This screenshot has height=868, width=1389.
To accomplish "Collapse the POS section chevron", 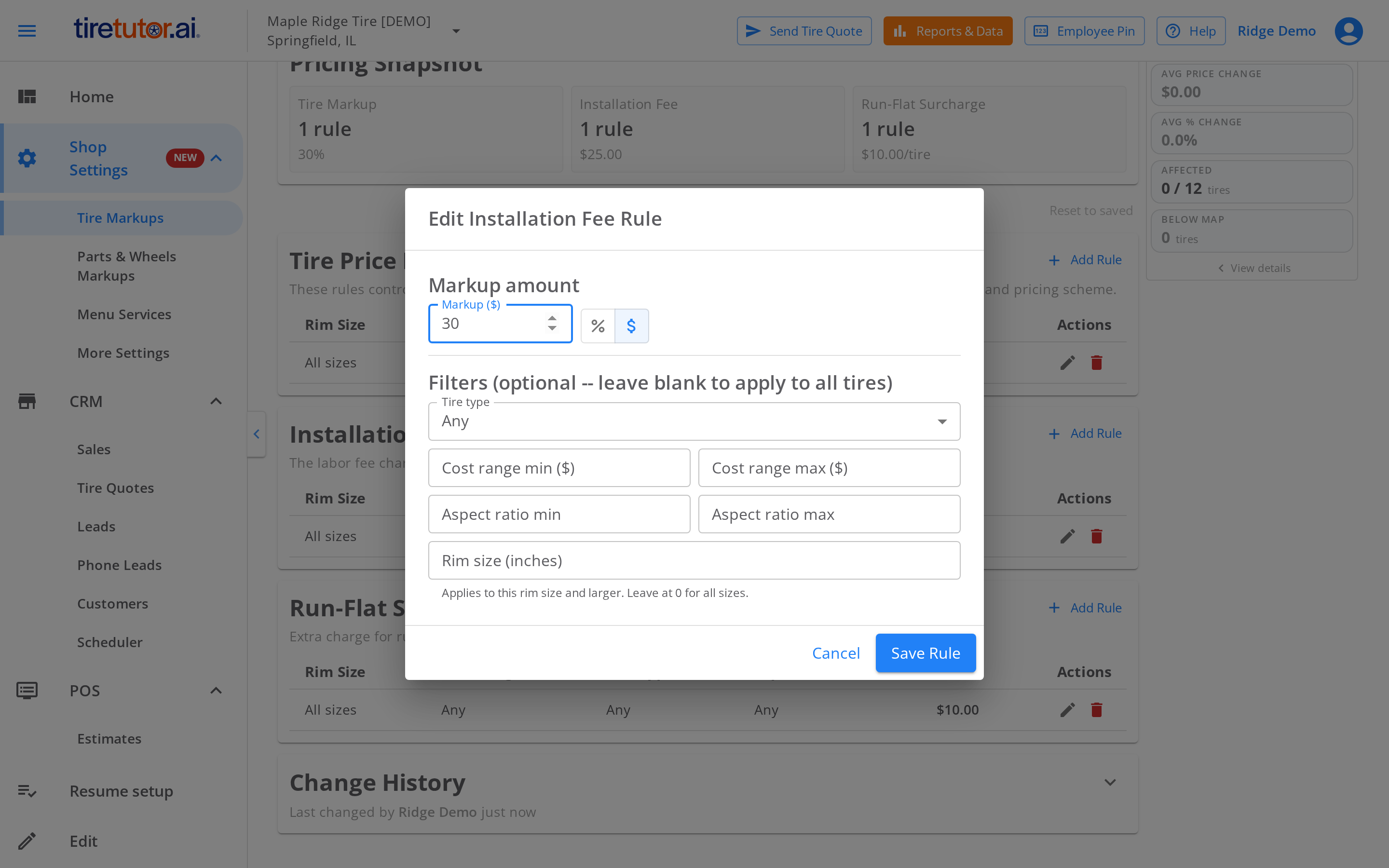I will click(x=216, y=691).
